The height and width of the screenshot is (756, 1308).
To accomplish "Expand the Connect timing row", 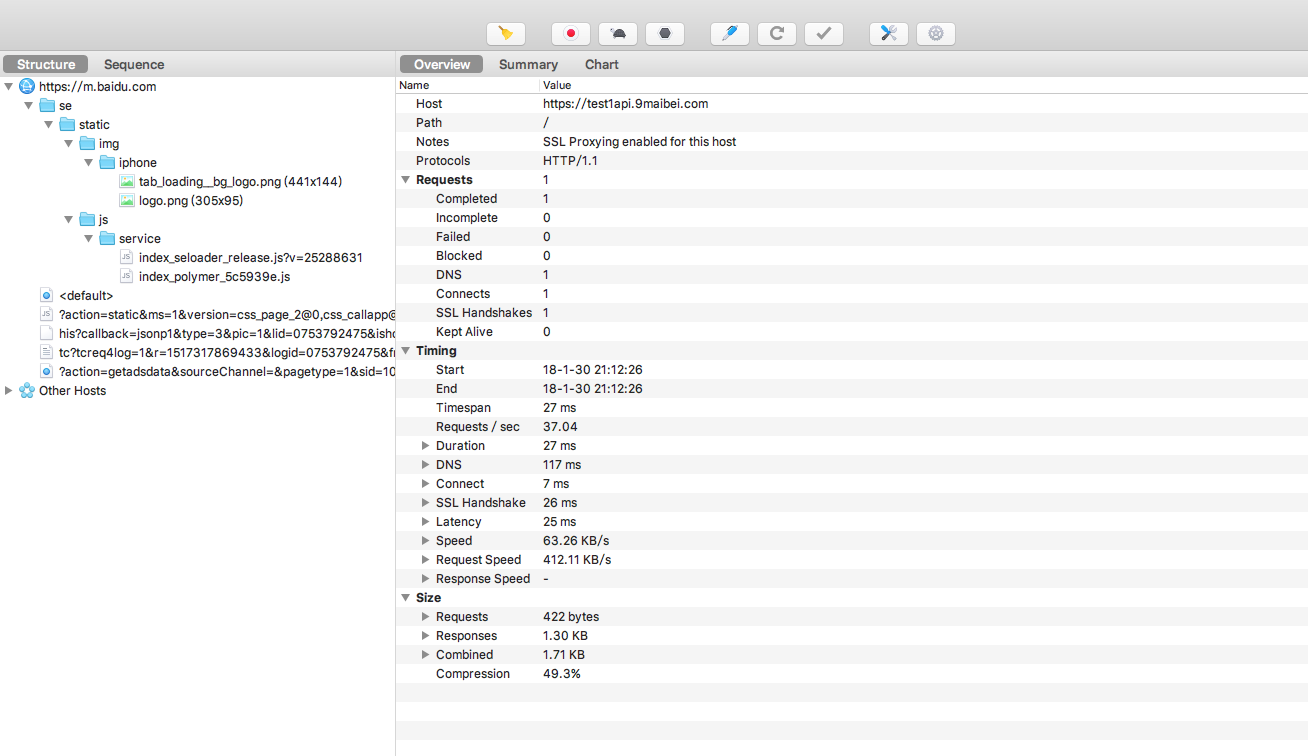I will point(426,484).
